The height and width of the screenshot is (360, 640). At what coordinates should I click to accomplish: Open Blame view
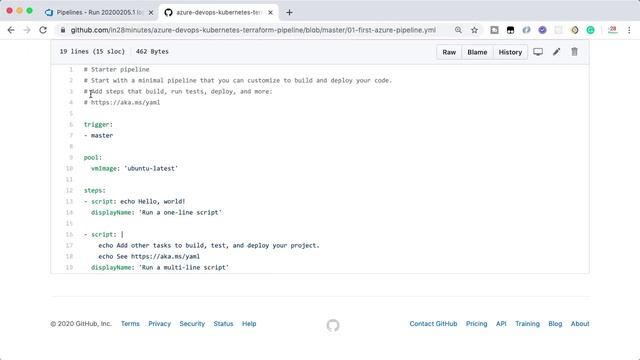click(x=477, y=52)
